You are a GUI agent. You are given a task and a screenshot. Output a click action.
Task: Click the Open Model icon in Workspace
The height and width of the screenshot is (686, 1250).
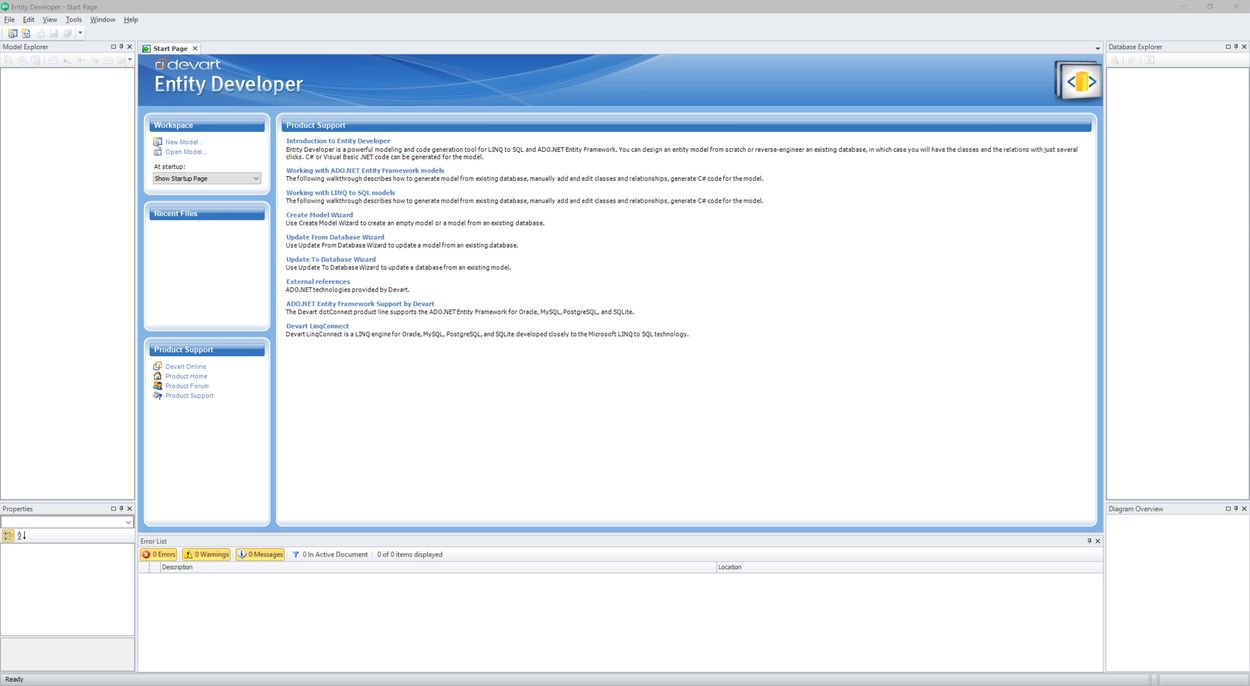click(158, 152)
